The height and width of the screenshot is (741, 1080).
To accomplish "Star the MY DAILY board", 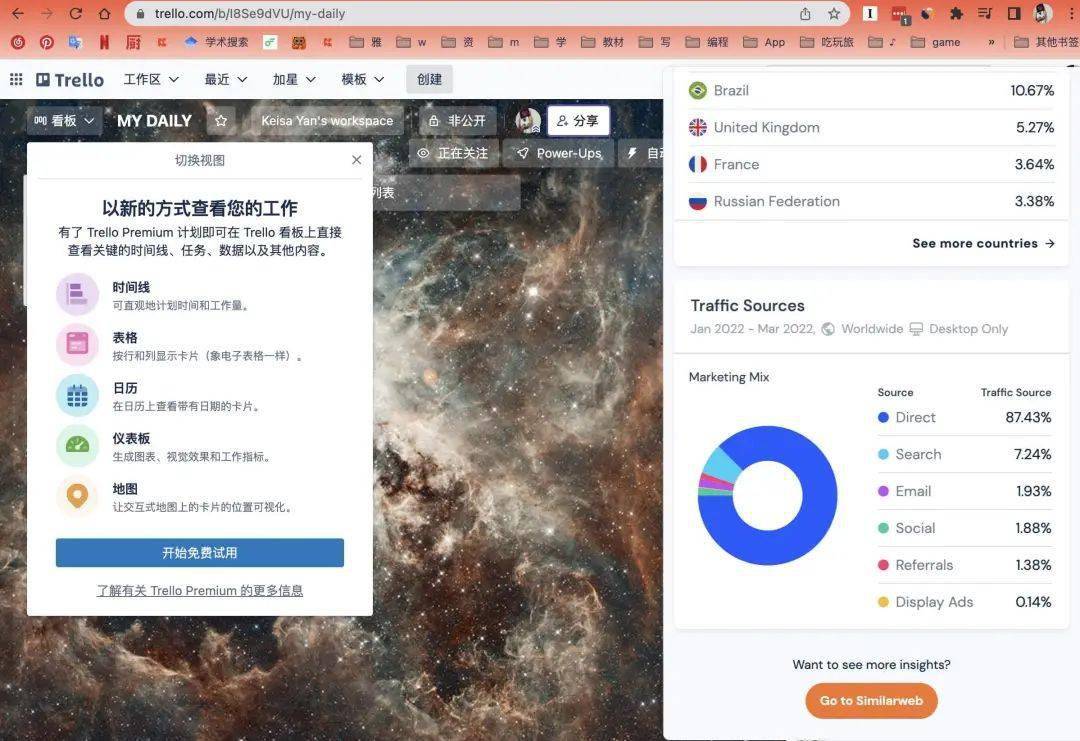I will (221, 121).
